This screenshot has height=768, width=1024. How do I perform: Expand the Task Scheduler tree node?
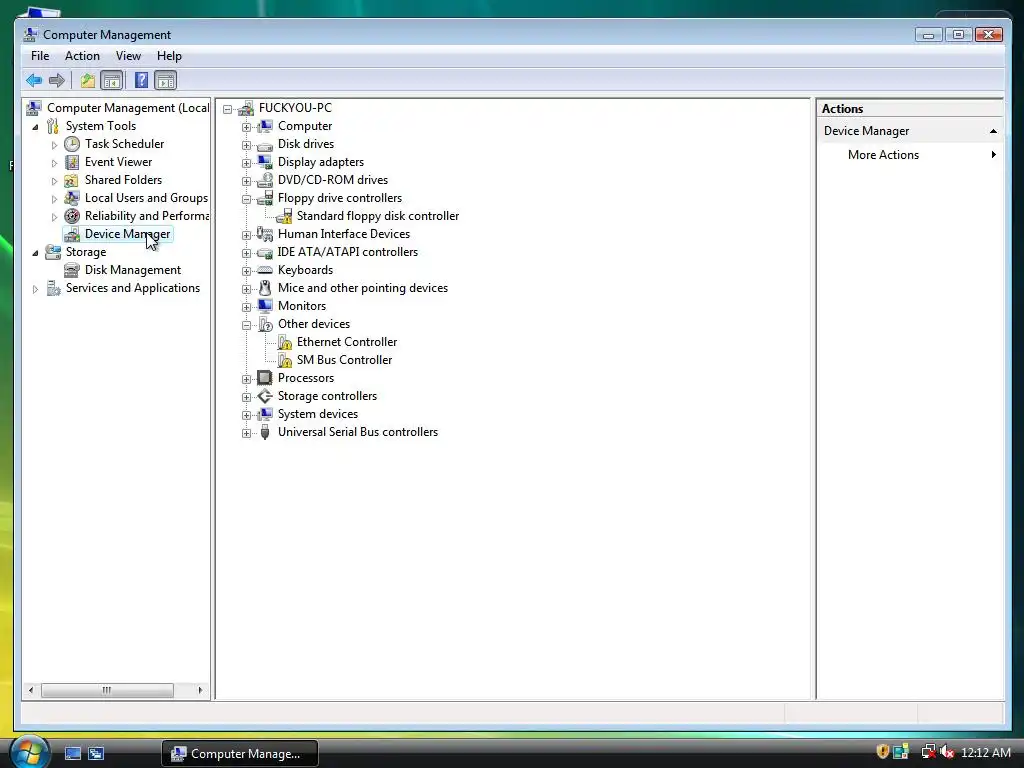coord(54,145)
